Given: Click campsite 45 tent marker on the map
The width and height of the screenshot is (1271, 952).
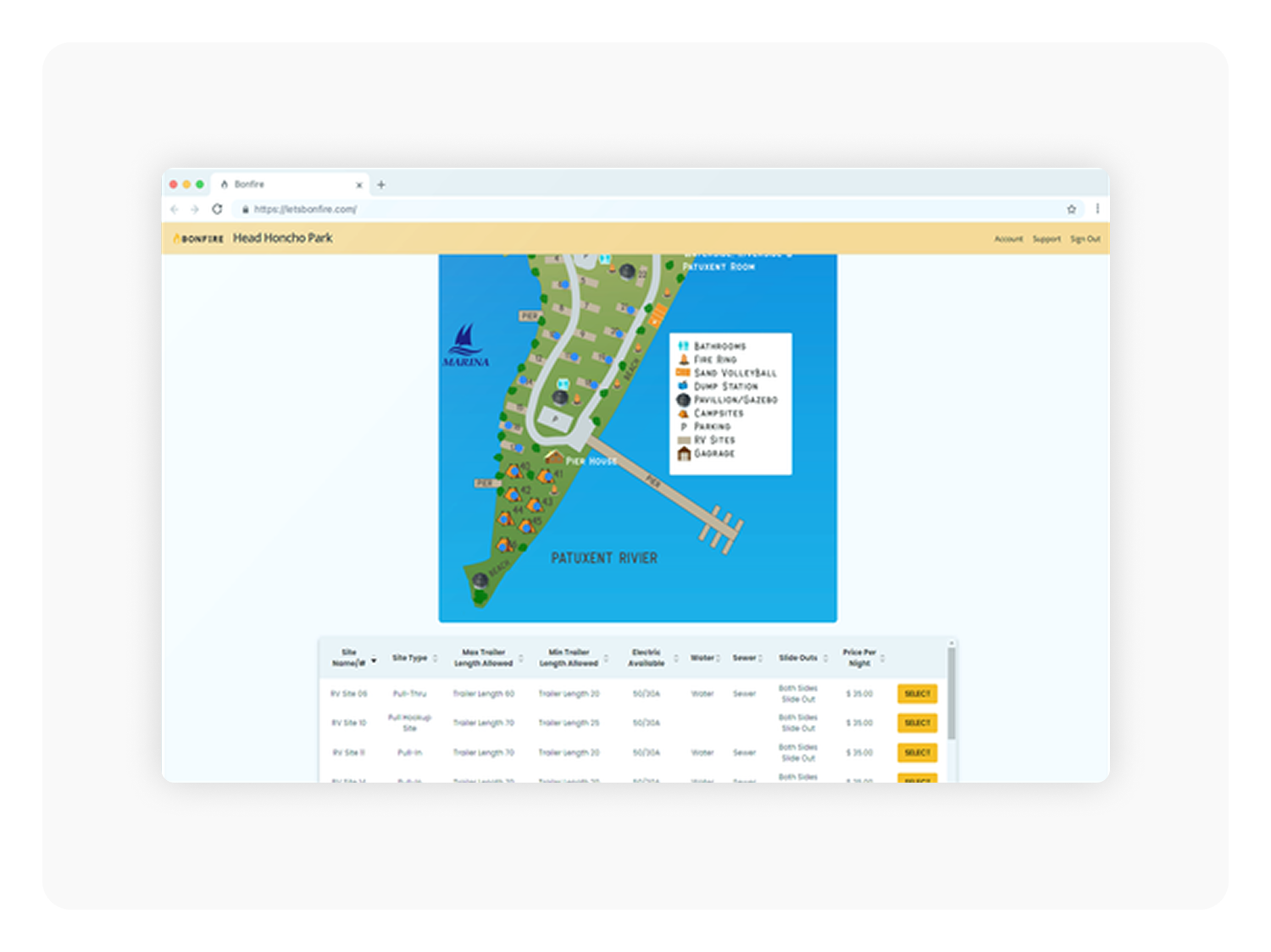Looking at the screenshot, I should coord(526,528).
